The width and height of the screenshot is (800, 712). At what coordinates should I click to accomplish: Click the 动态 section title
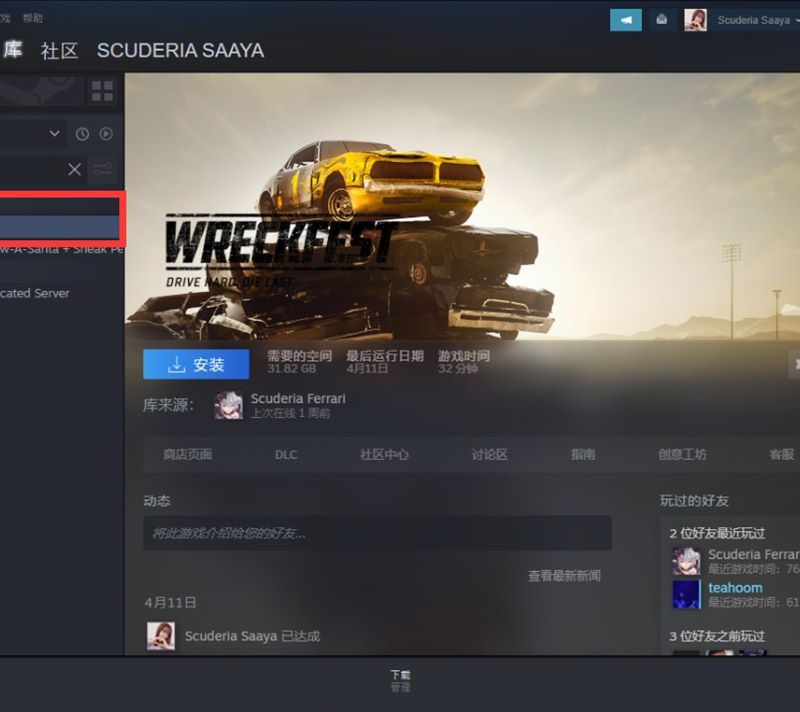point(157,501)
